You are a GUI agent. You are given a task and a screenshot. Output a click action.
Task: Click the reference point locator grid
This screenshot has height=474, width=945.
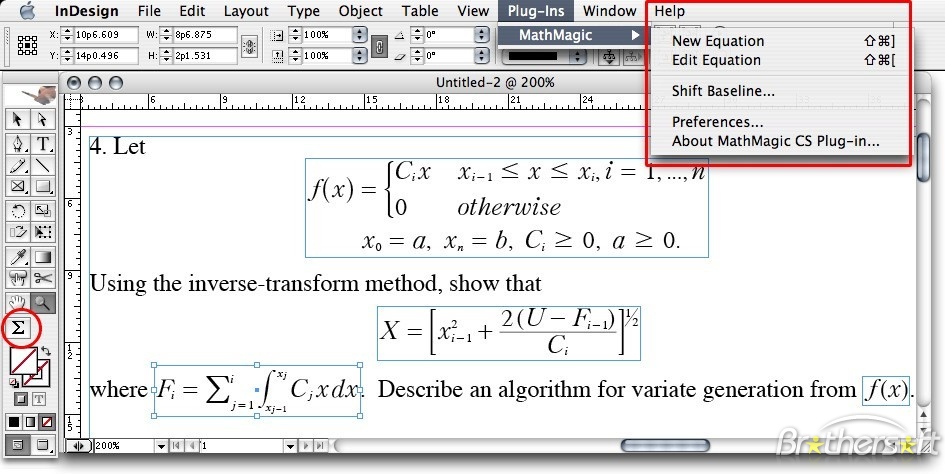pyautogui.click(x=27, y=45)
